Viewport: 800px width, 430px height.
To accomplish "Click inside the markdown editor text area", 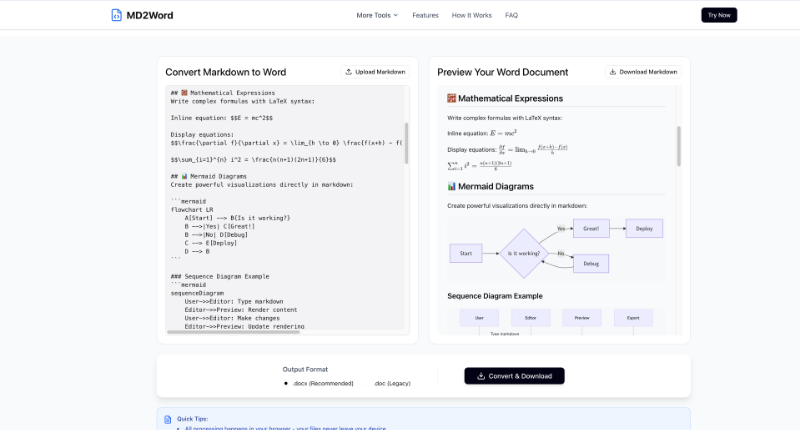I will (x=285, y=208).
